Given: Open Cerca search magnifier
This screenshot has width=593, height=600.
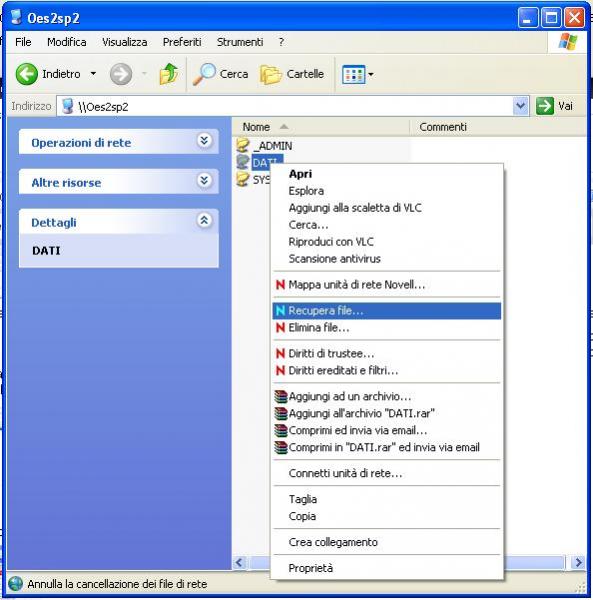Looking at the screenshot, I should pos(204,74).
